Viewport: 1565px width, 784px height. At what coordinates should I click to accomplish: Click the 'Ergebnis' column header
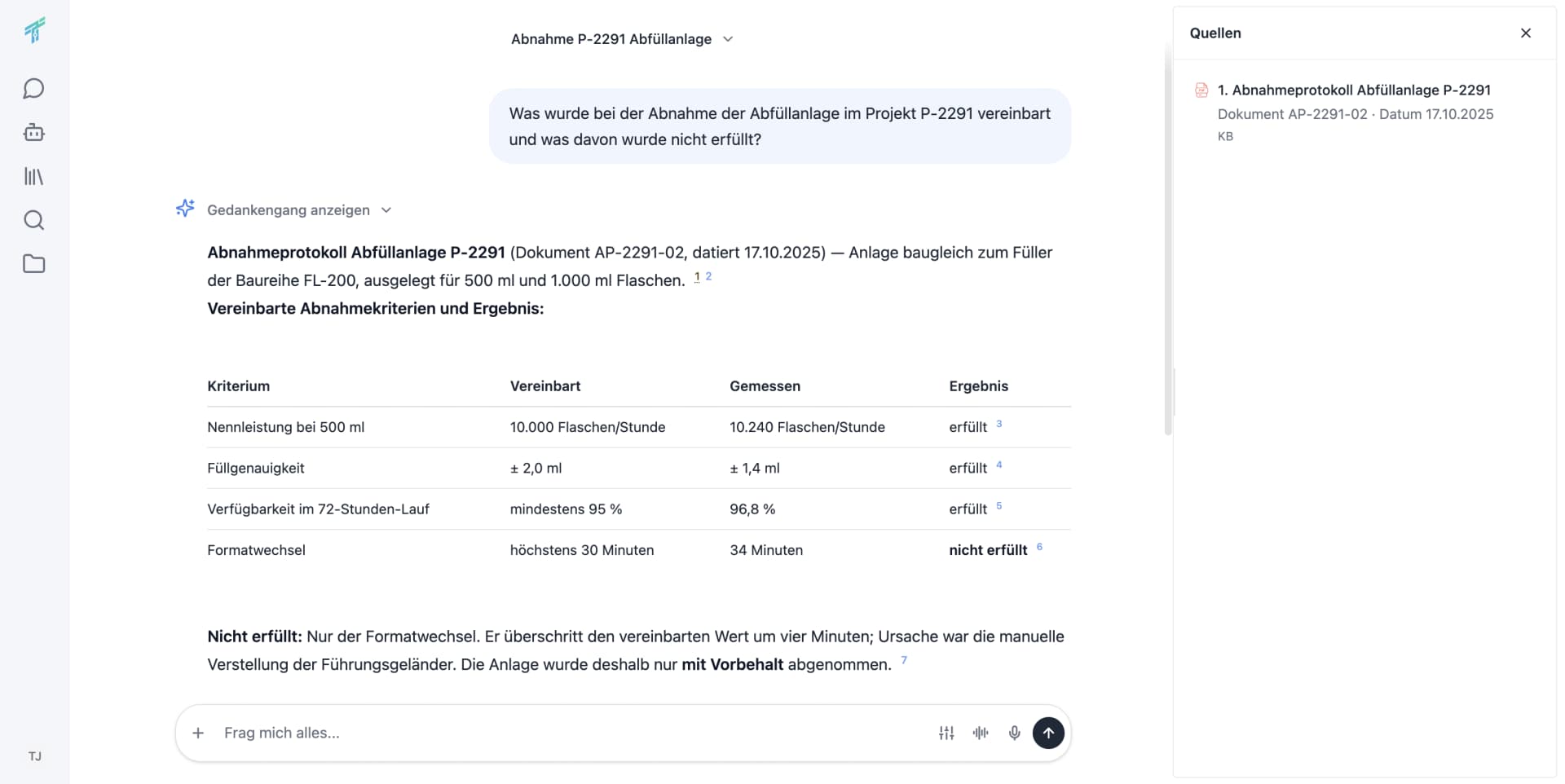(x=978, y=385)
